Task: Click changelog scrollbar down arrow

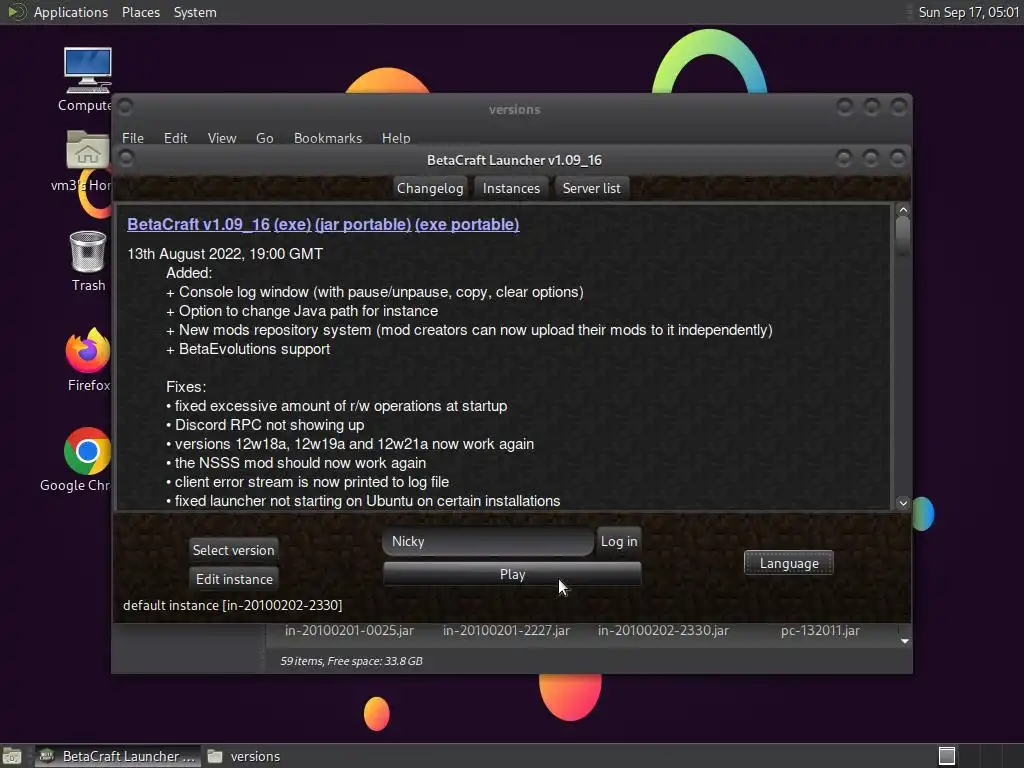Action: tap(903, 503)
